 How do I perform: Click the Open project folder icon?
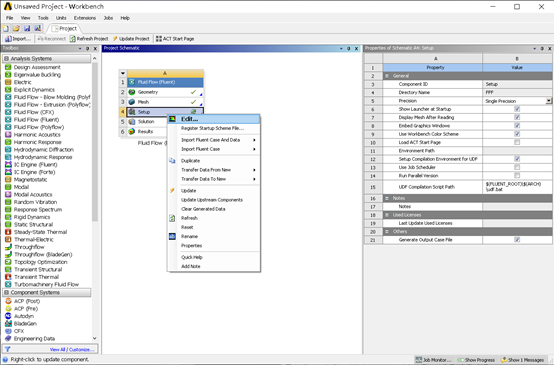point(16,28)
